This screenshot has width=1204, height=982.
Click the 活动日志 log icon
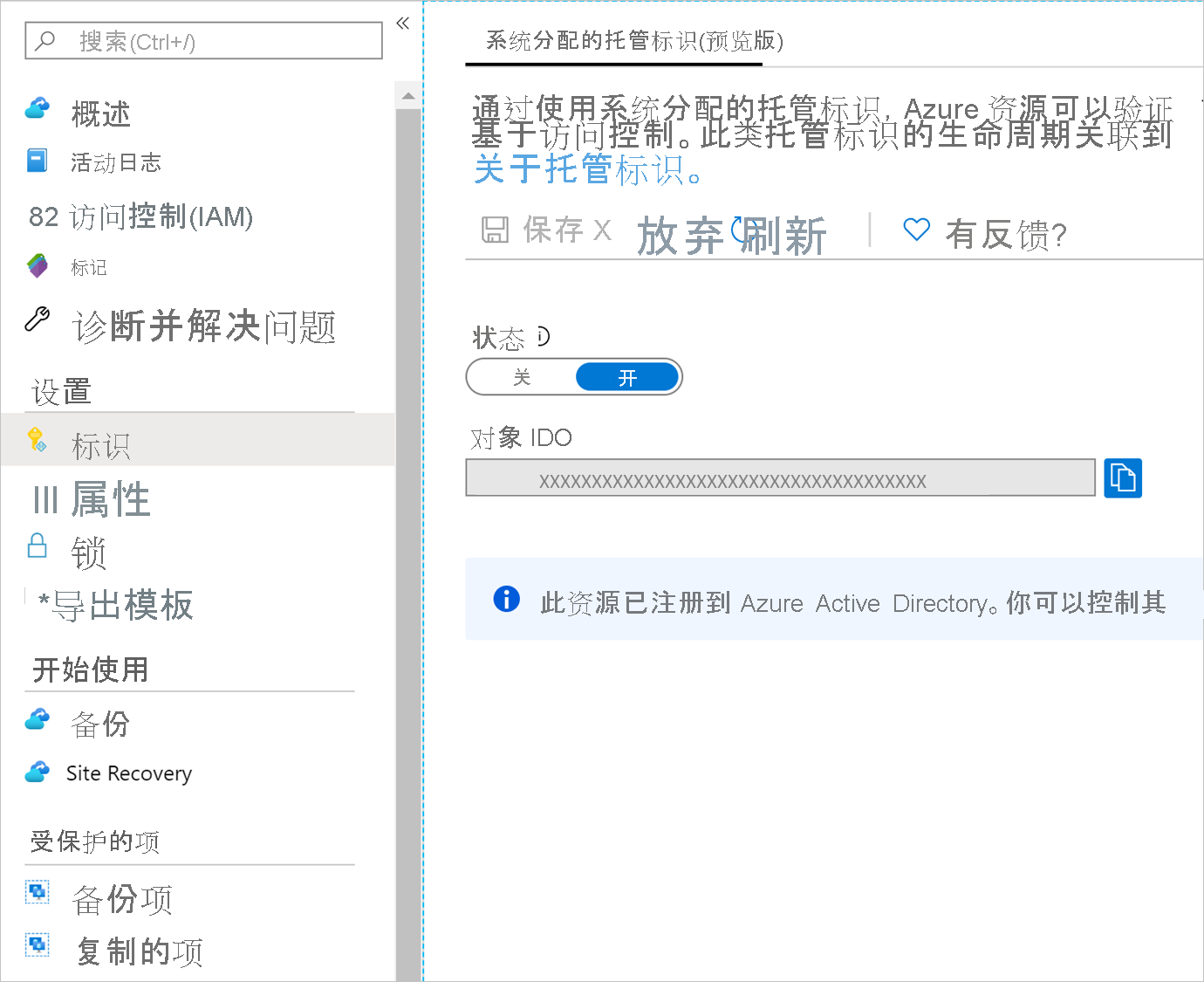[37, 161]
